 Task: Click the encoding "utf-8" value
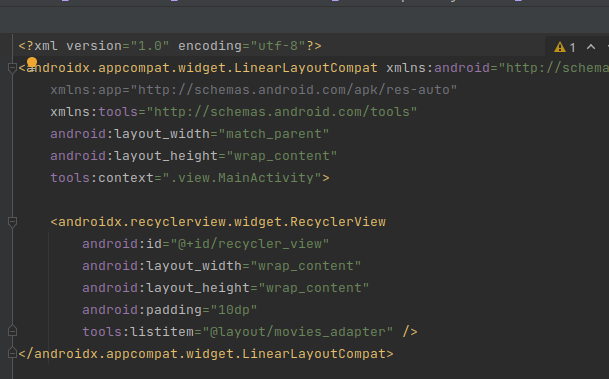pyautogui.click(x=278, y=46)
